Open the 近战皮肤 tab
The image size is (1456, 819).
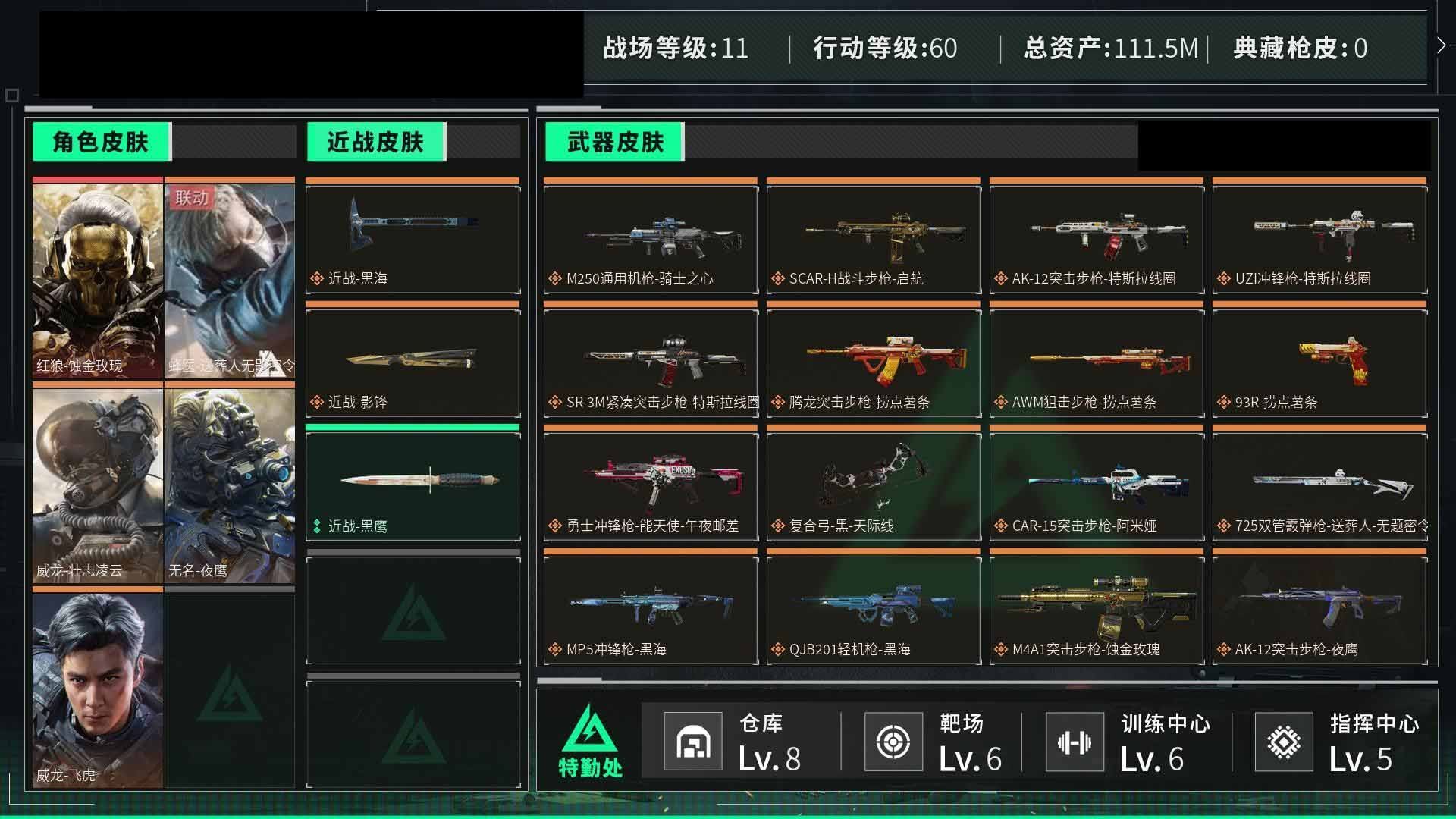(375, 142)
